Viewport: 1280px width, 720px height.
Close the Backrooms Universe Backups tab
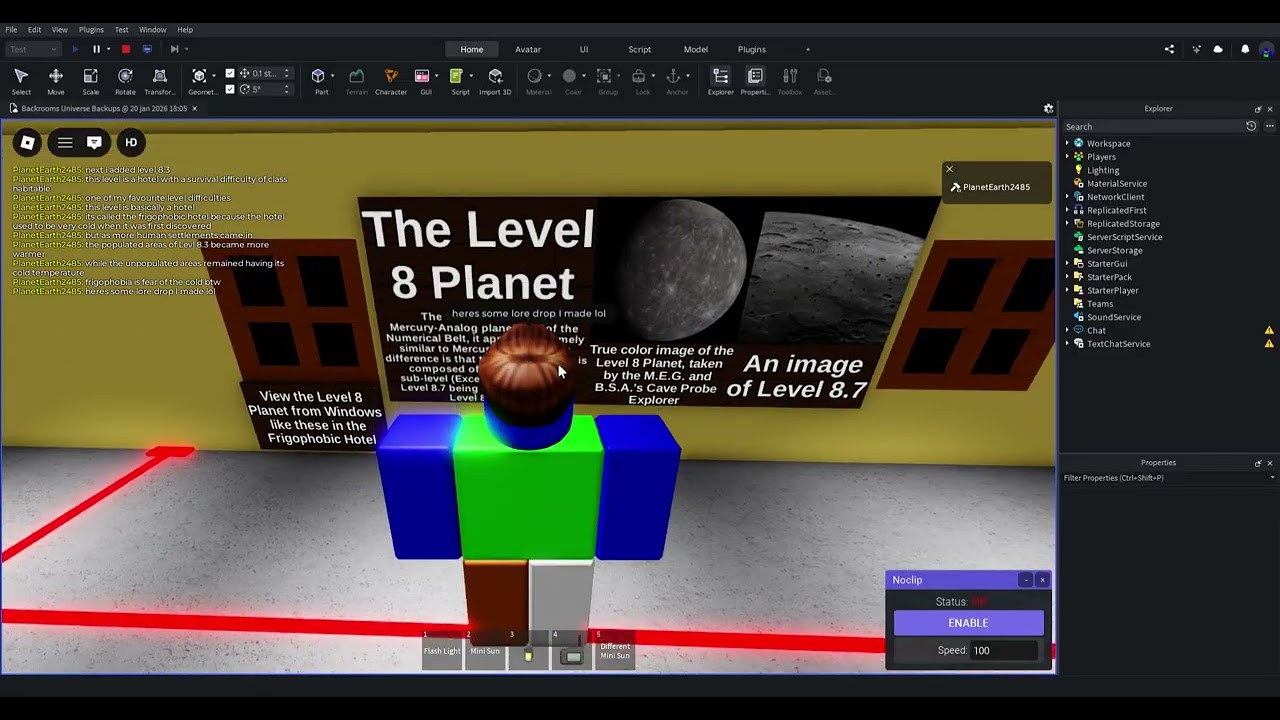tap(194, 108)
